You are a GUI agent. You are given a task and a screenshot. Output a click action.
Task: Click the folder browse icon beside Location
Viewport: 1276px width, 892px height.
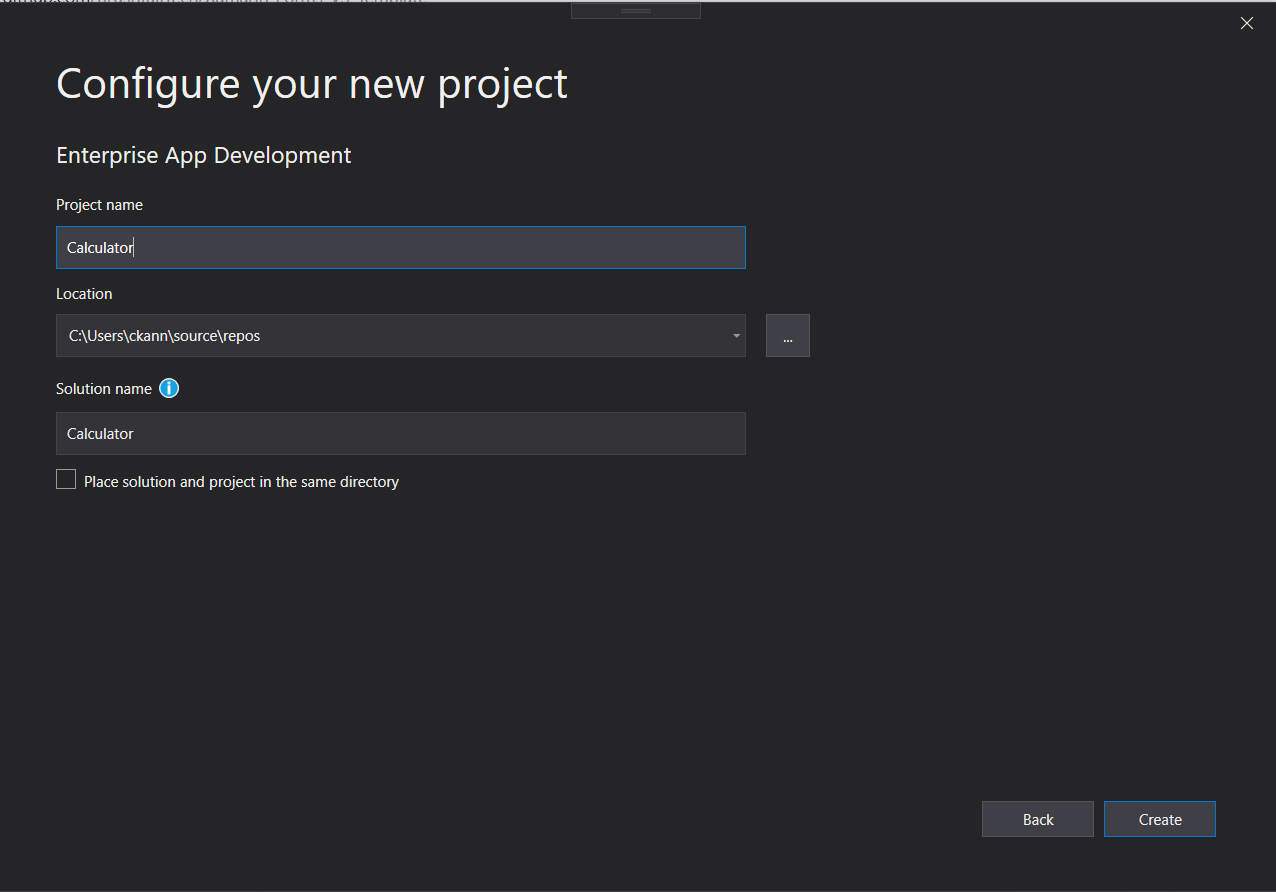[787, 335]
